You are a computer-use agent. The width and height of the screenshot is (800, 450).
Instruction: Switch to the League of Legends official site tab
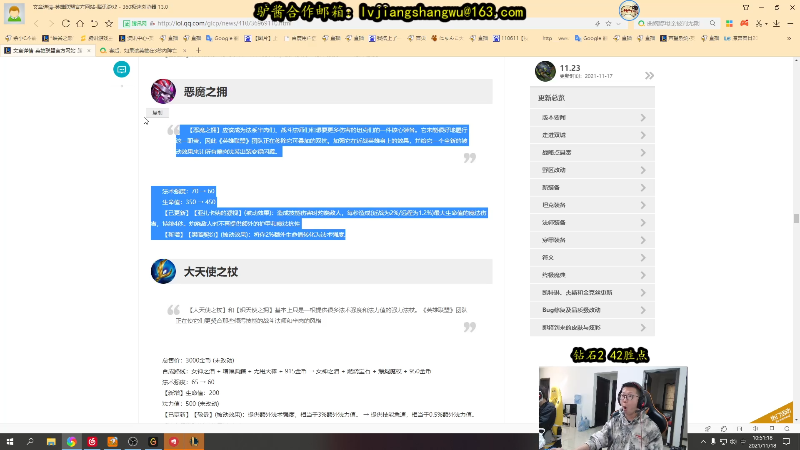coord(47,51)
